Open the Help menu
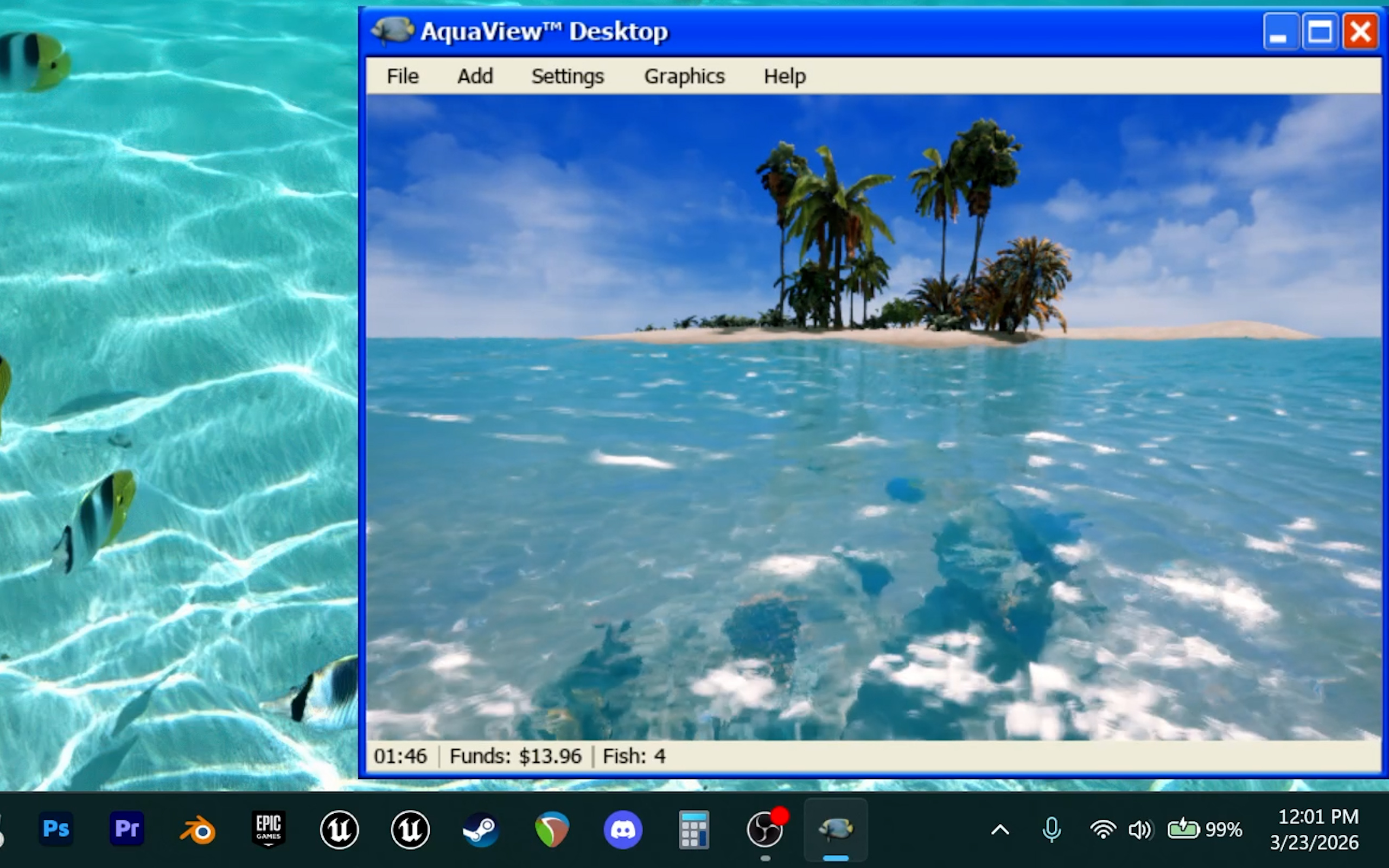The height and width of the screenshot is (868, 1389). click(x=784, y=76)
